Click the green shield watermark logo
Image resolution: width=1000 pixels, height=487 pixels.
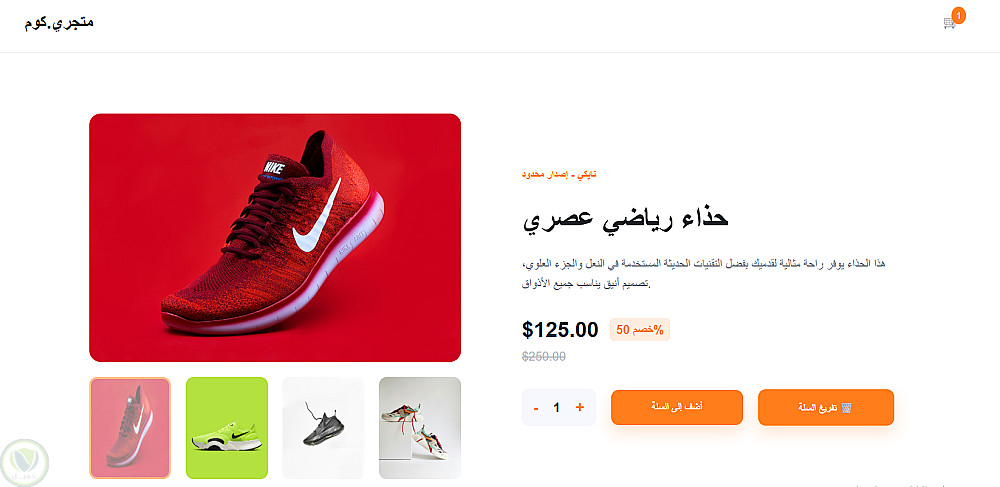[x=25, y=463]
